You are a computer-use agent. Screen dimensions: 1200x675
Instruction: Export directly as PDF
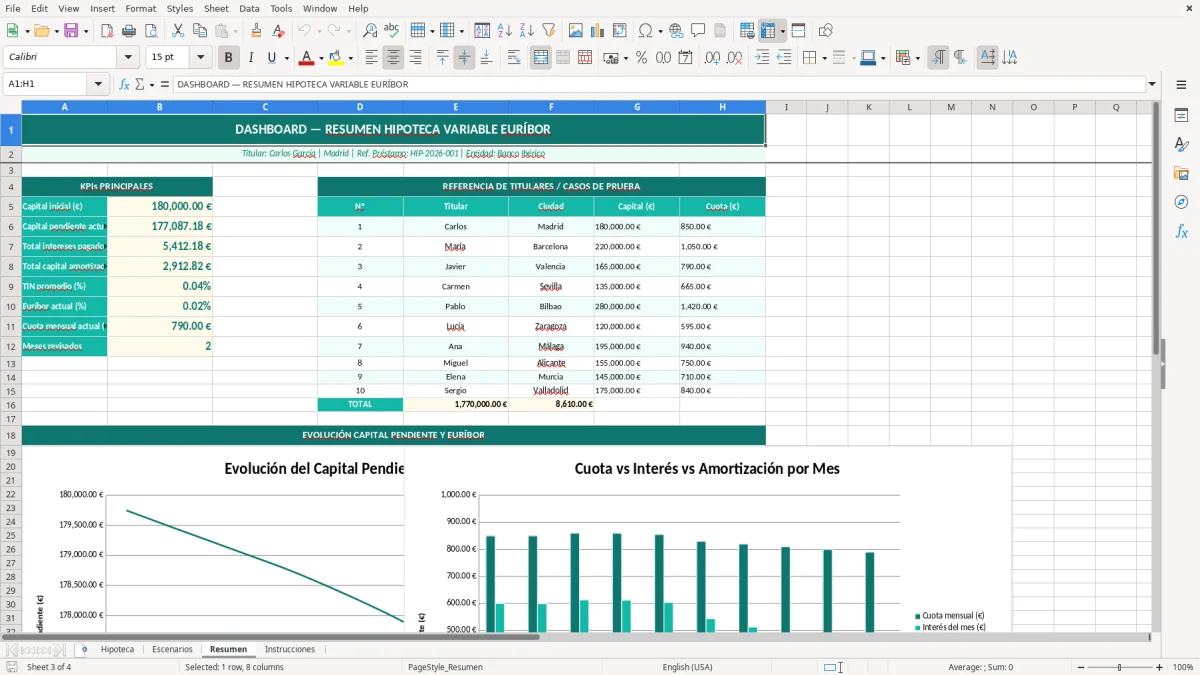(107, 31)
